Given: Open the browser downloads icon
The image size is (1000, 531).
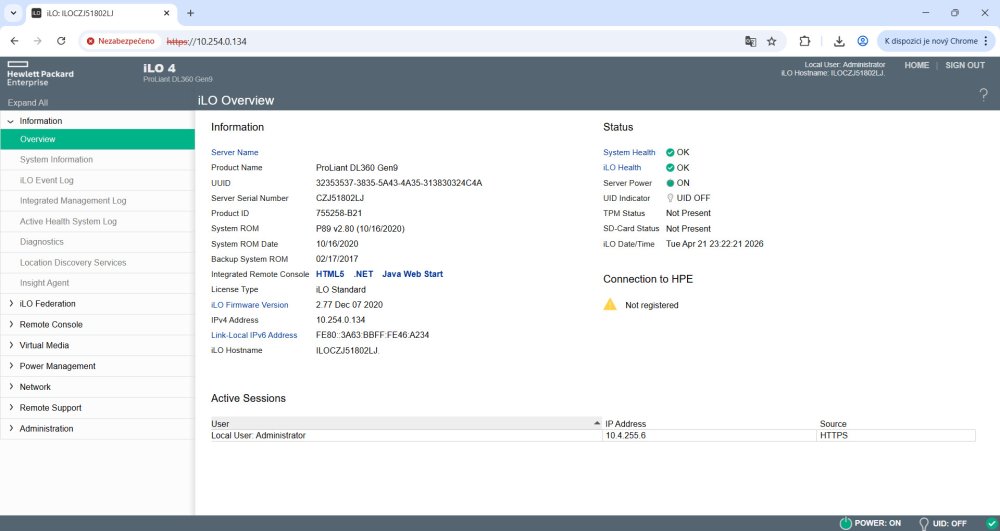Looking at the screenshot, I should (x=839, y=41).
